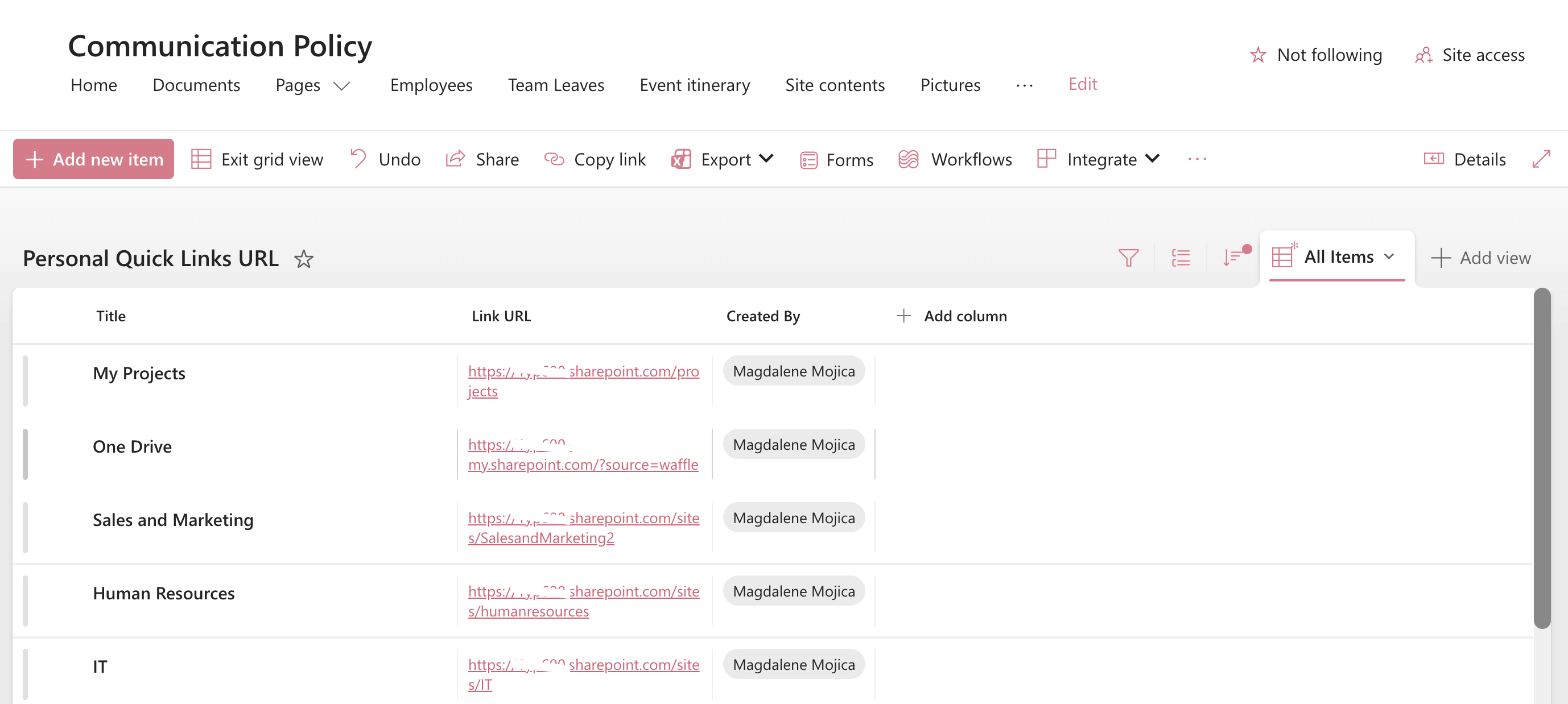Select the Sales and Marketing row handle
Screen dimensions: 1568x704
(25, 528)
